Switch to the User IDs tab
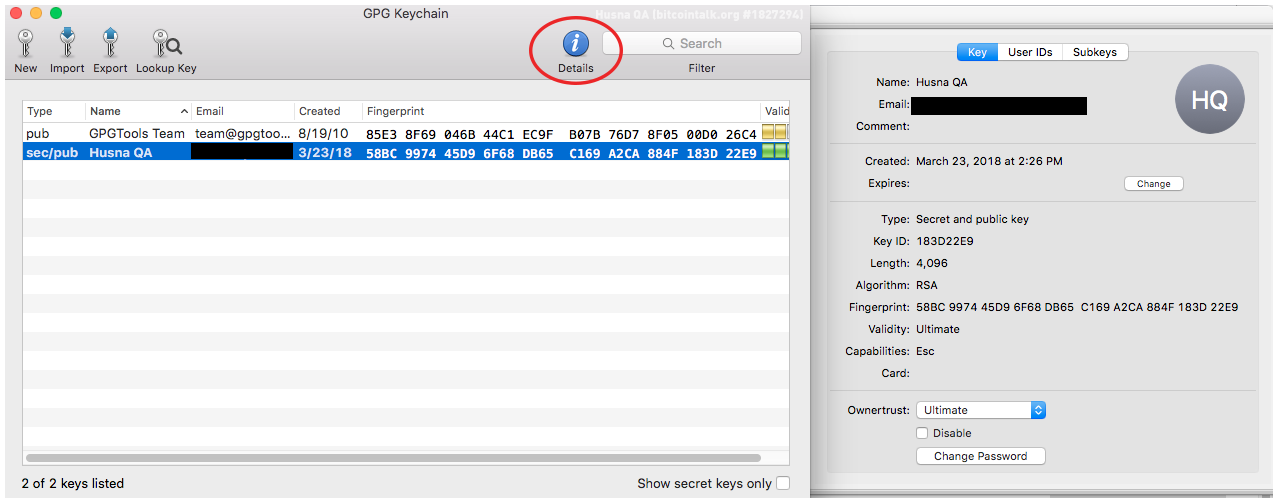1279x504 pixels. click(x=1030, y=52)
